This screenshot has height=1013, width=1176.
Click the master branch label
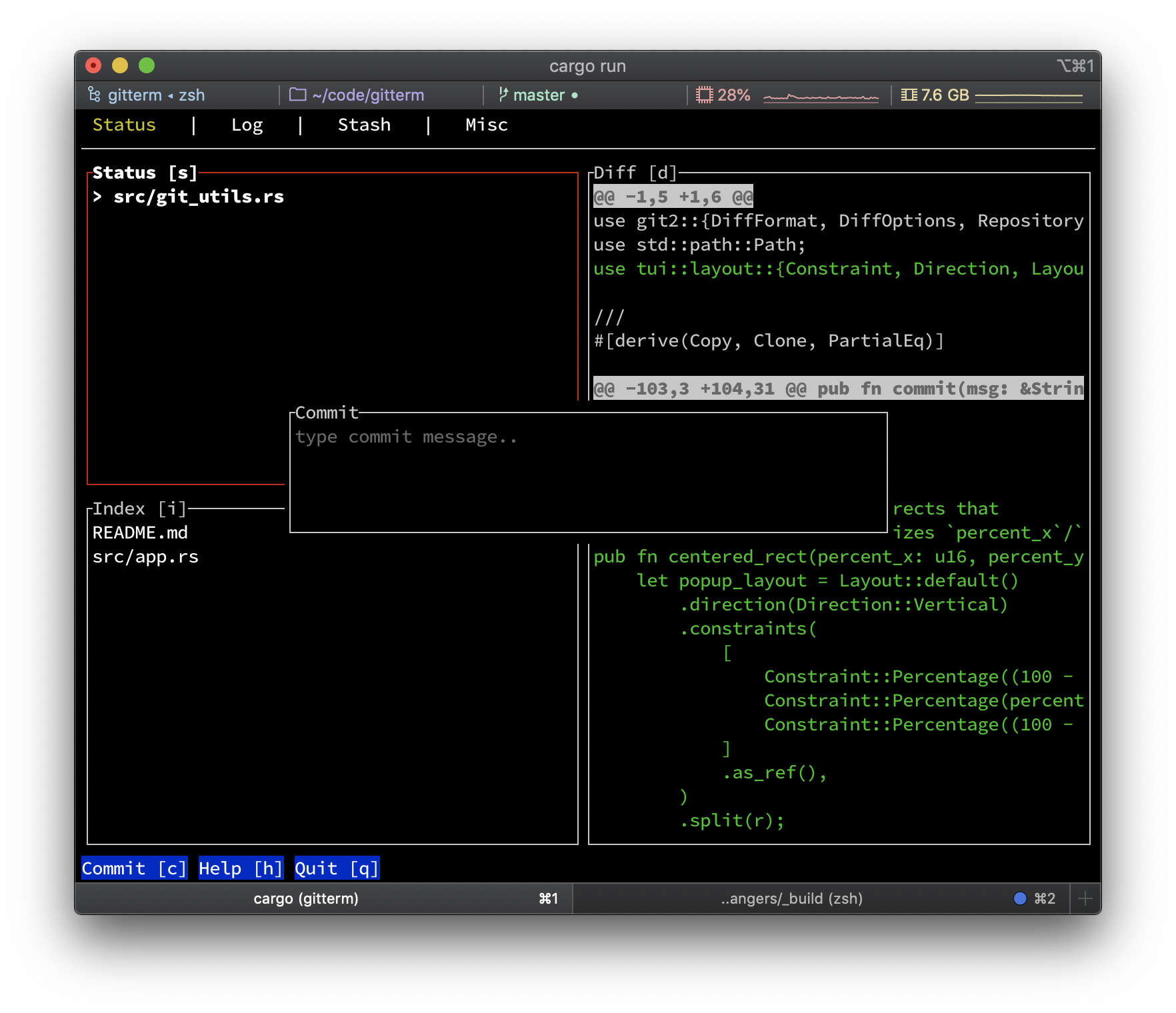click(539, 95)
